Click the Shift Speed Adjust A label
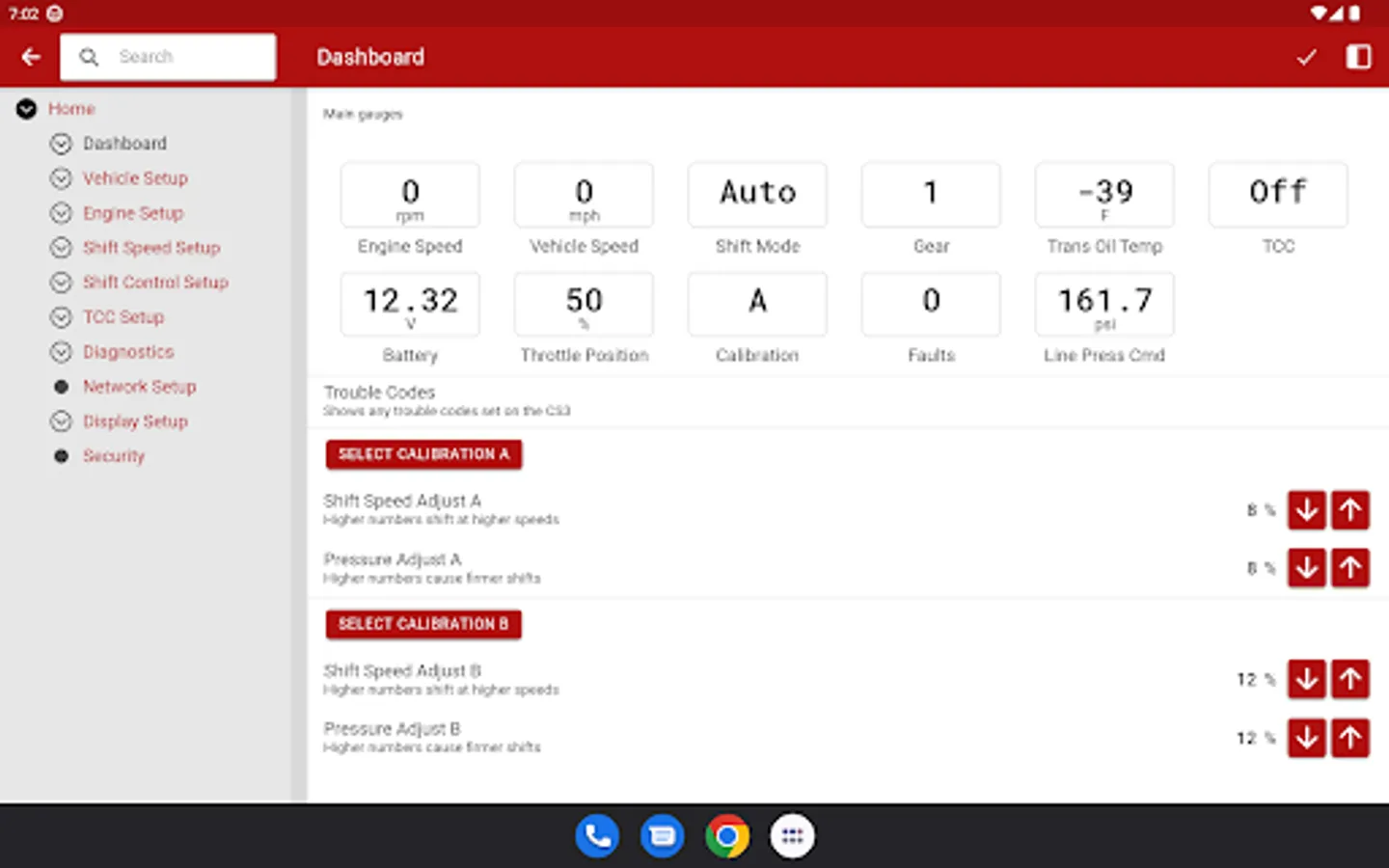Screen dimensions: 1389x868 [402, 501]
